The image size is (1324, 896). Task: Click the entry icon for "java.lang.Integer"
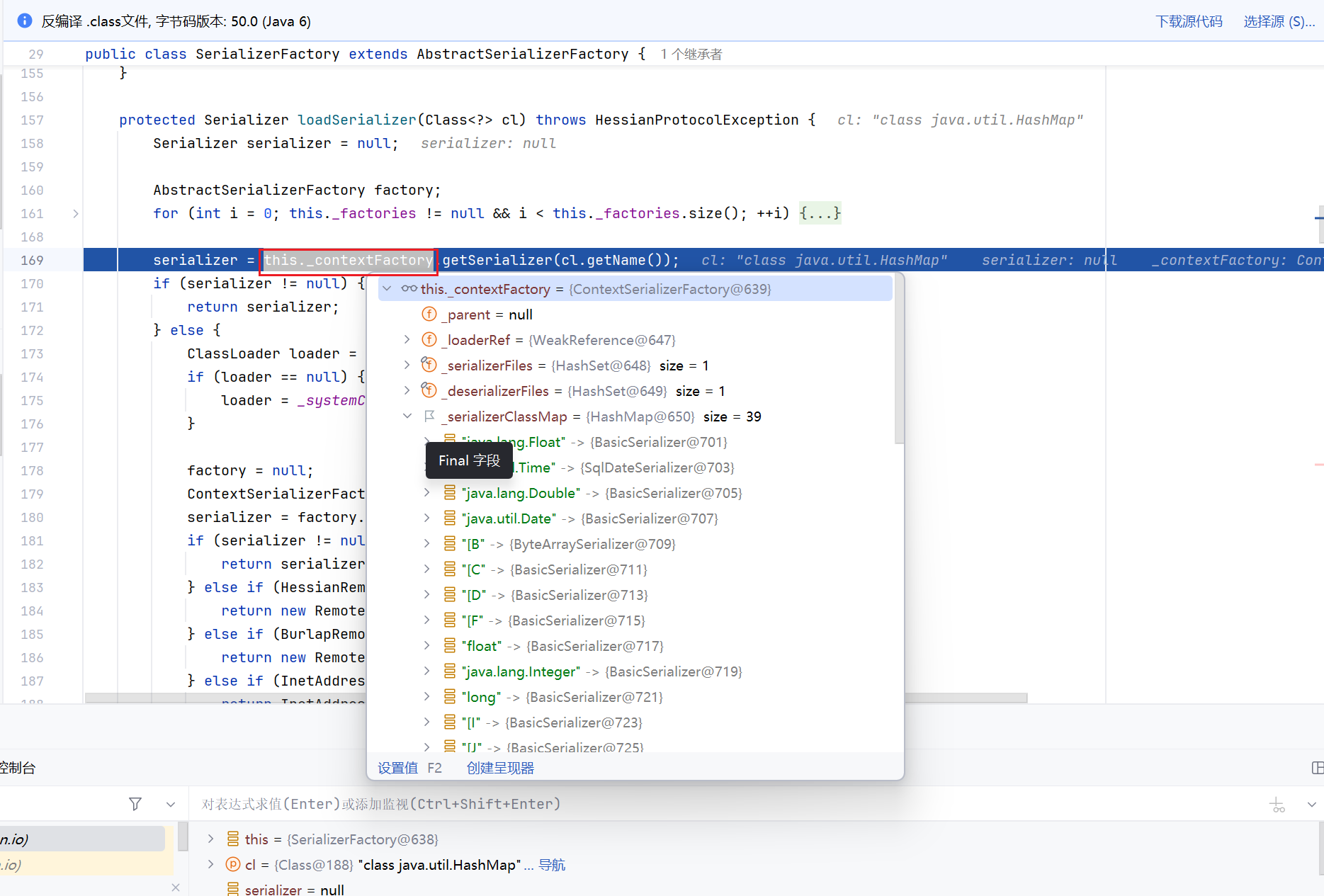tap(450, 671)
